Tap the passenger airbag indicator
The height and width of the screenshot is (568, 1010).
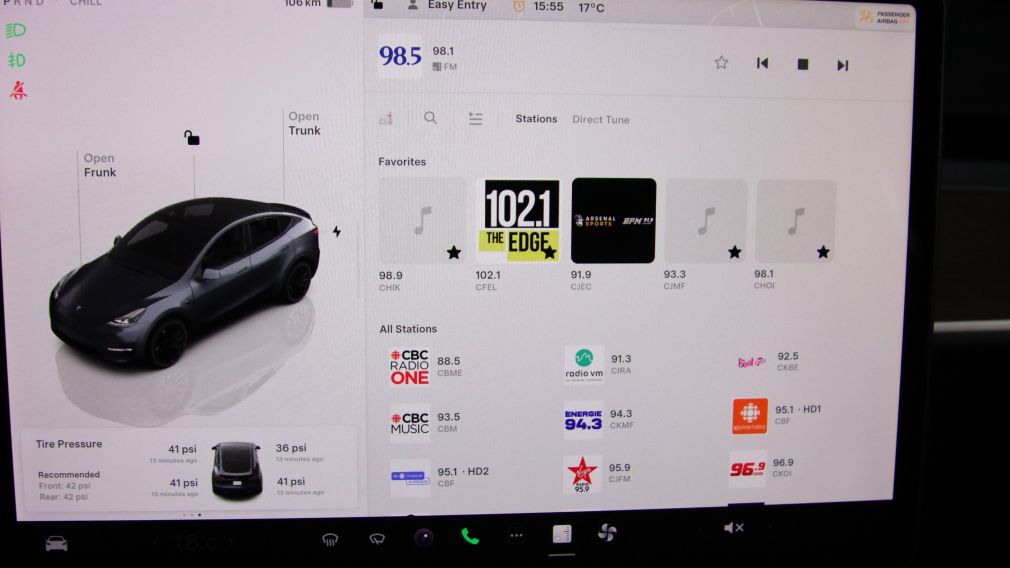886,17
